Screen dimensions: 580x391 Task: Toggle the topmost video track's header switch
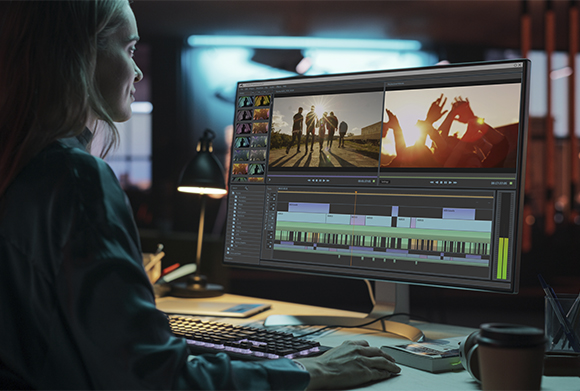click(274, 195)
